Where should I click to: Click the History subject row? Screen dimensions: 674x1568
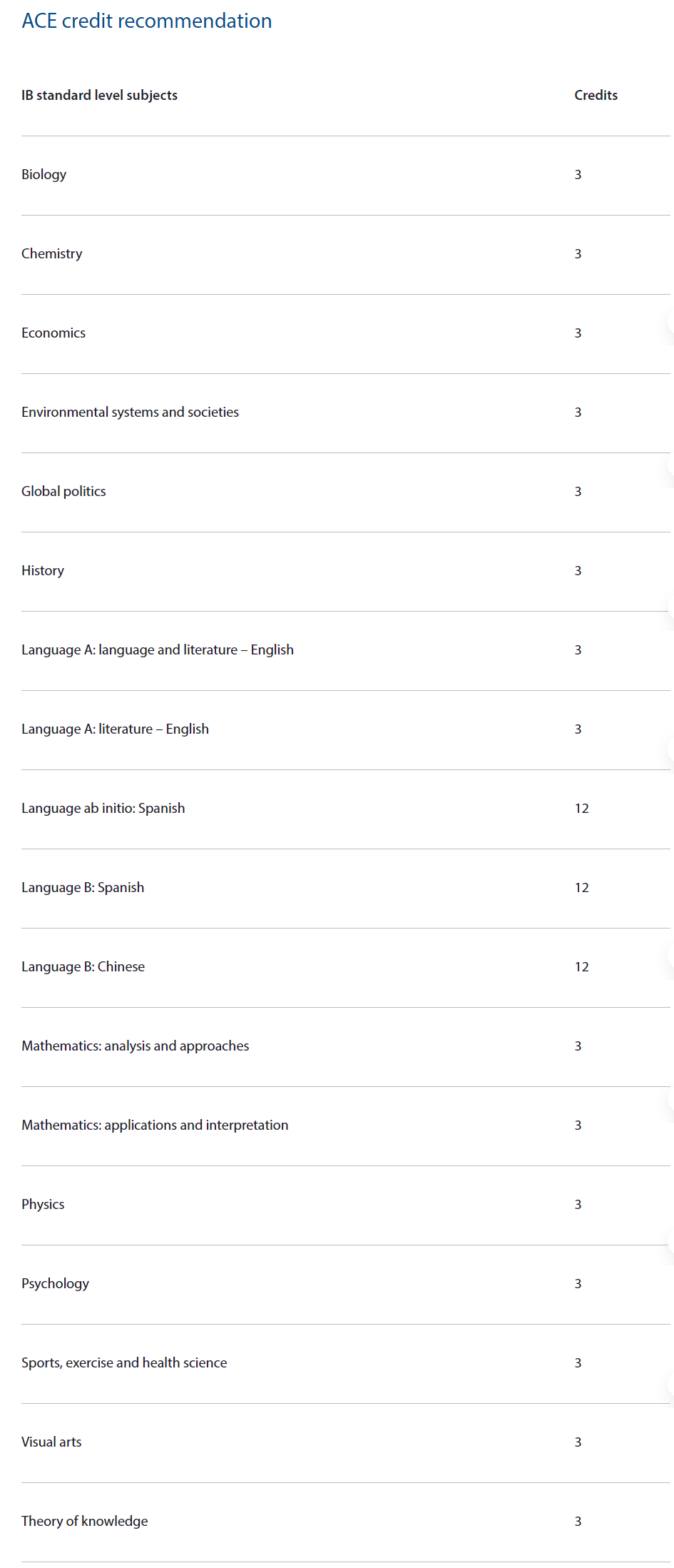click(x=346, y=571)
